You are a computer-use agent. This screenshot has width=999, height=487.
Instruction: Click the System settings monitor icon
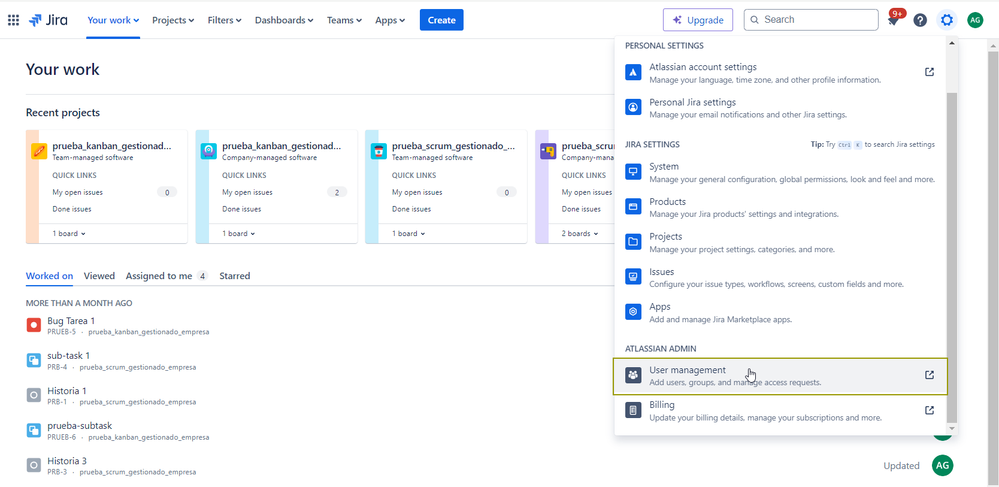tap(633, 171)
